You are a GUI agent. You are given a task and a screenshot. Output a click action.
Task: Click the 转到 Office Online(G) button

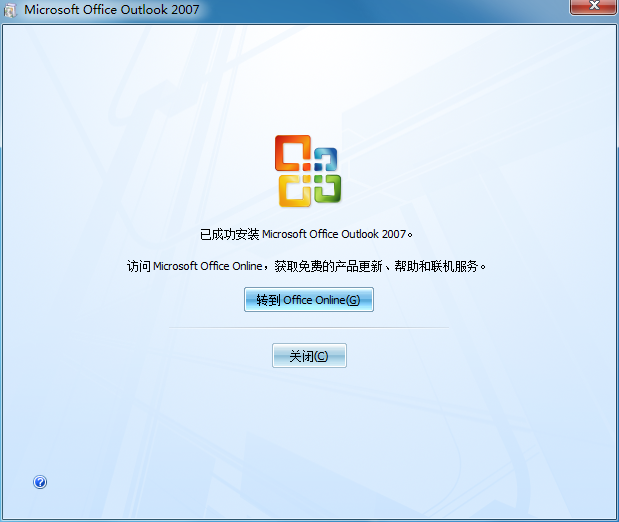[308, 300]
